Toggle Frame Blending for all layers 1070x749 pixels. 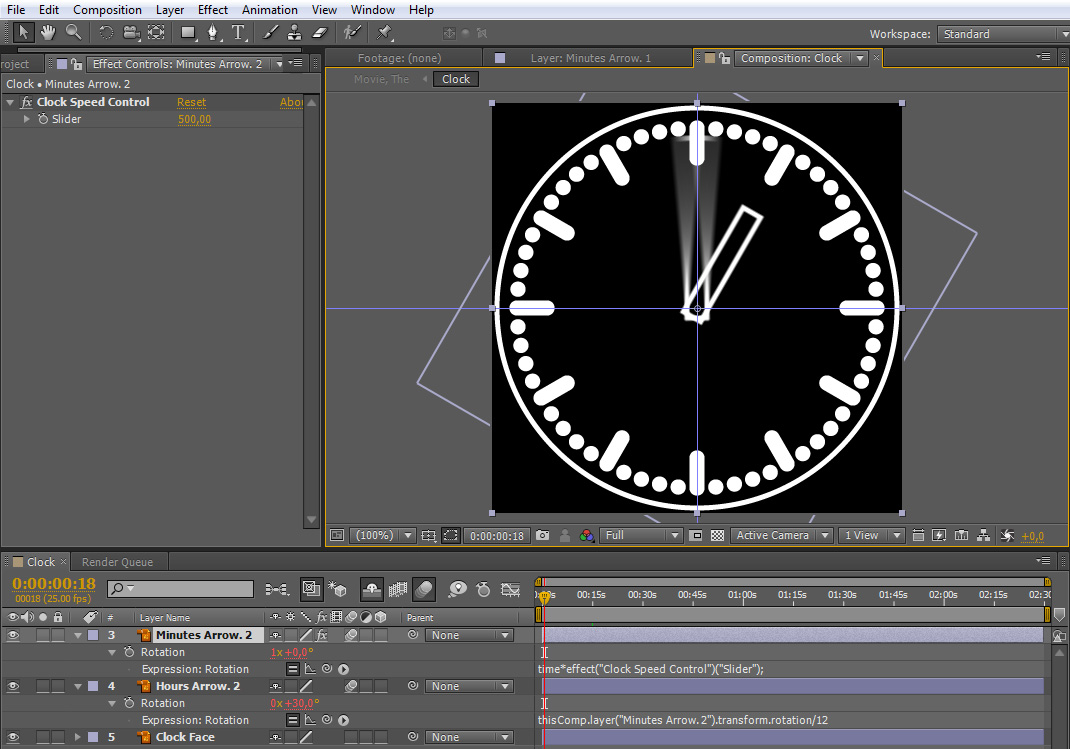click(398, 589)
